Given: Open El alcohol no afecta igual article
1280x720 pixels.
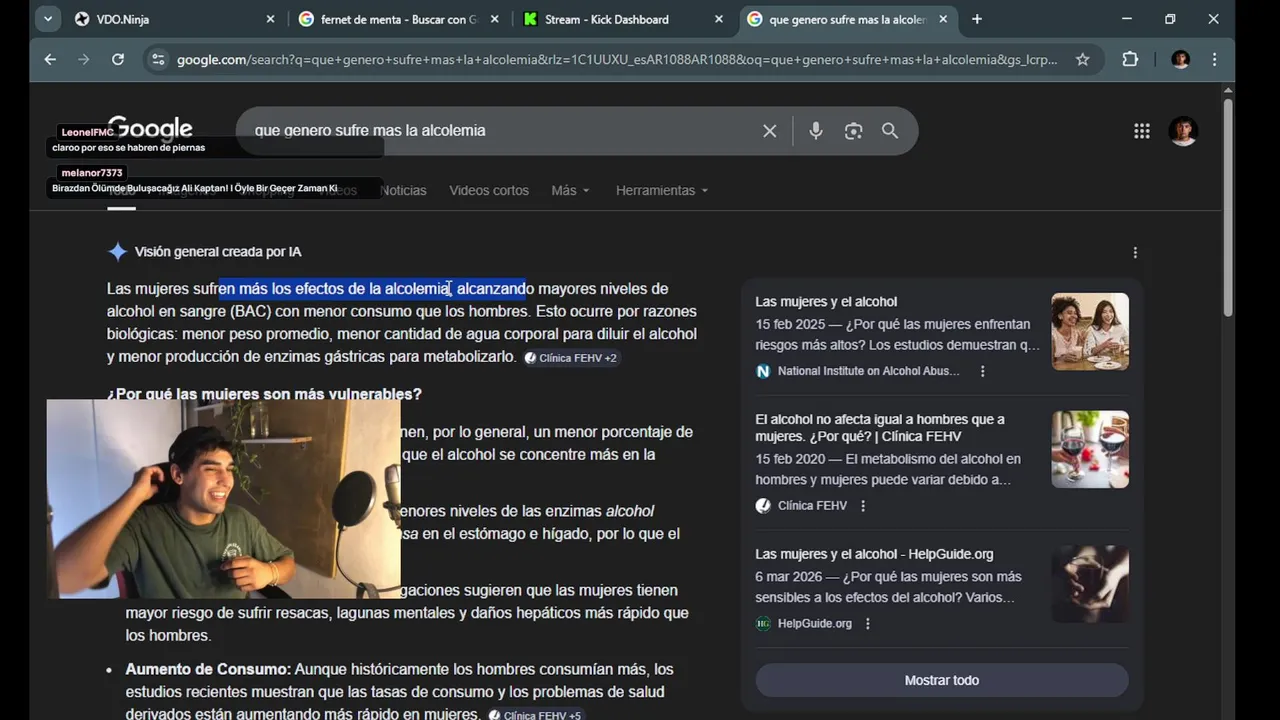Looking at the screenshot, I should pos(880,428).
